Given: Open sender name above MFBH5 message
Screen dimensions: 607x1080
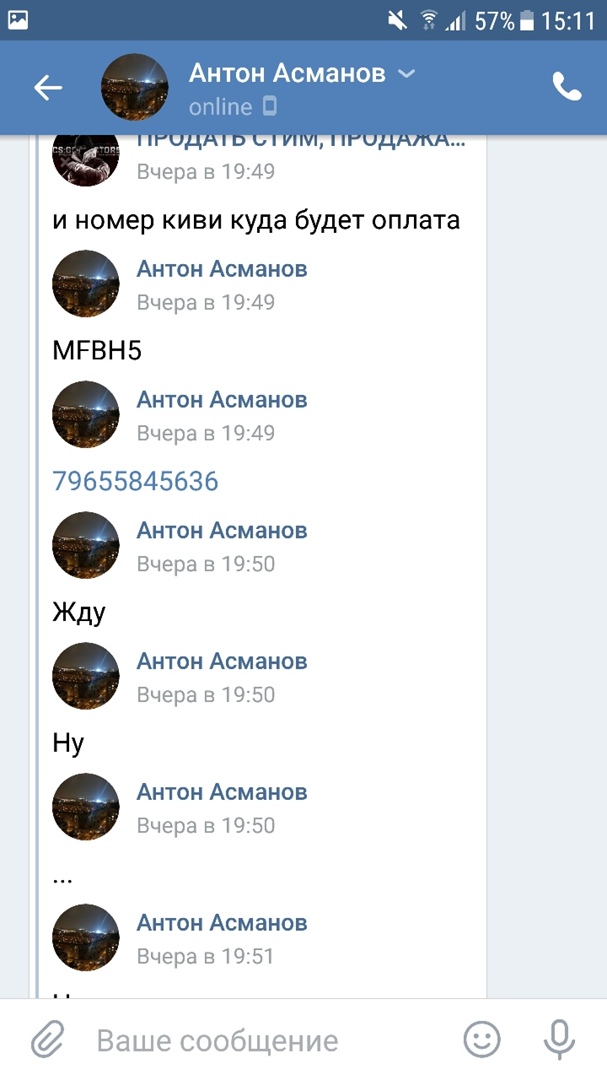Looking at the screenshot, I should [222, 269].
